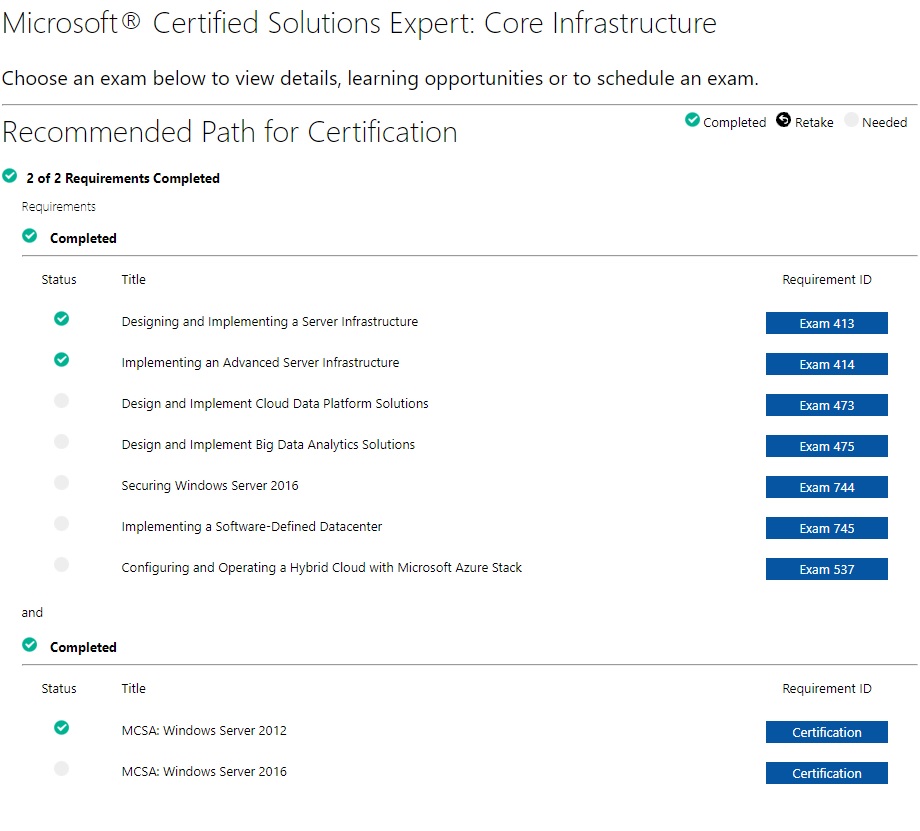Select the Implementing a Software-Defined Datacenter title
Screen dimensions: 920x831
(x=252, y=526)
